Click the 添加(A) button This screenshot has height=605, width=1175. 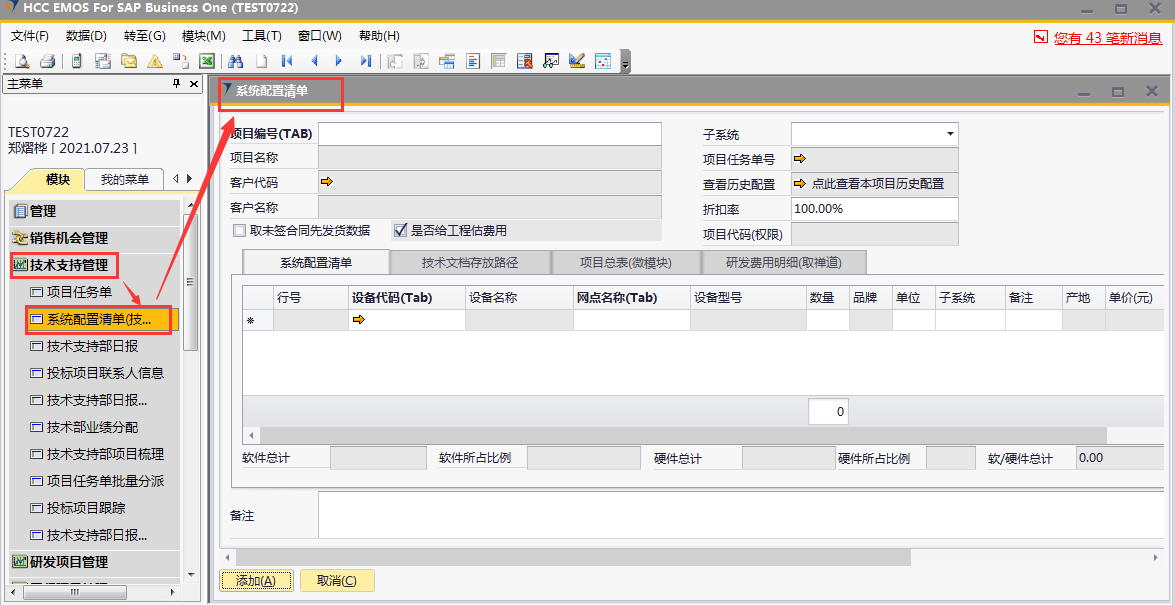pyautogui.click(x=255, y=581)
